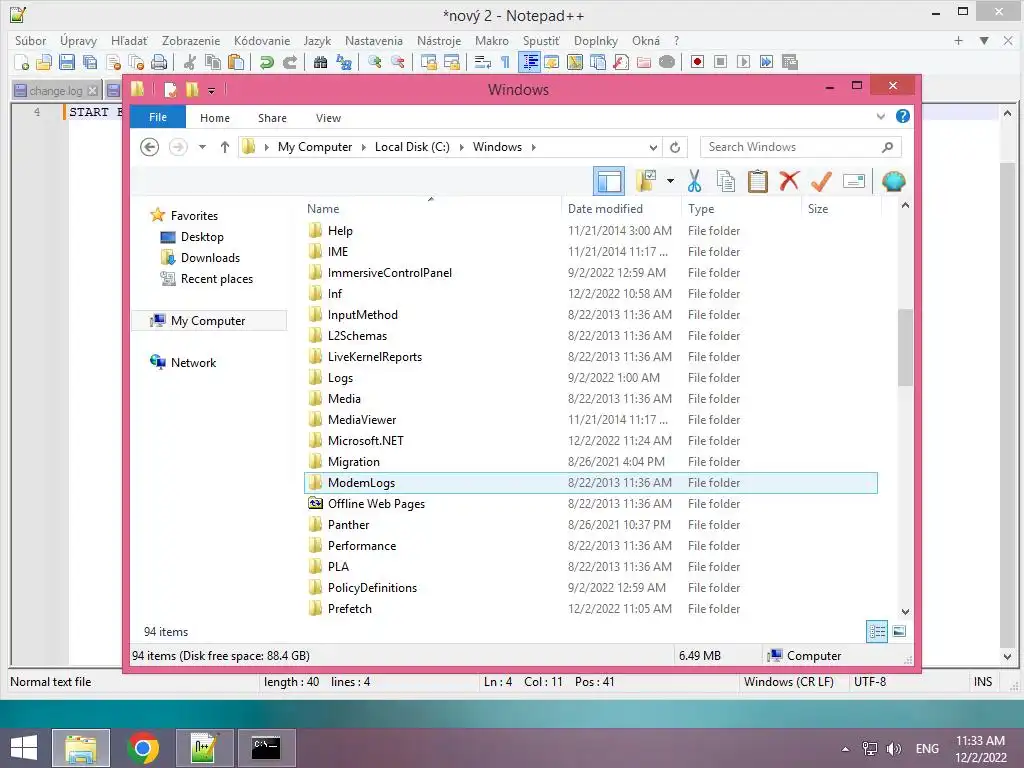Open the recent locations dropdown arrow
The width and height of the screenshot is (1024, 768).
point(202,147)
